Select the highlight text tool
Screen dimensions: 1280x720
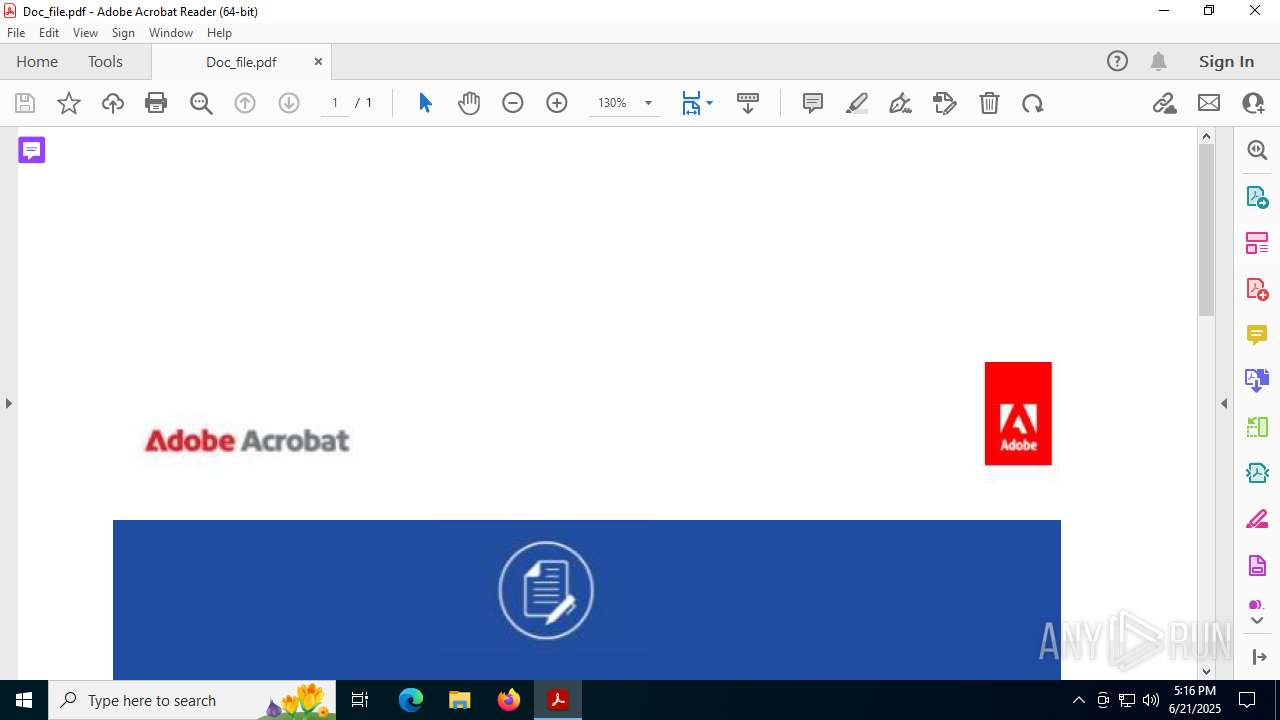pyautogui.click(x=857, y=103)
